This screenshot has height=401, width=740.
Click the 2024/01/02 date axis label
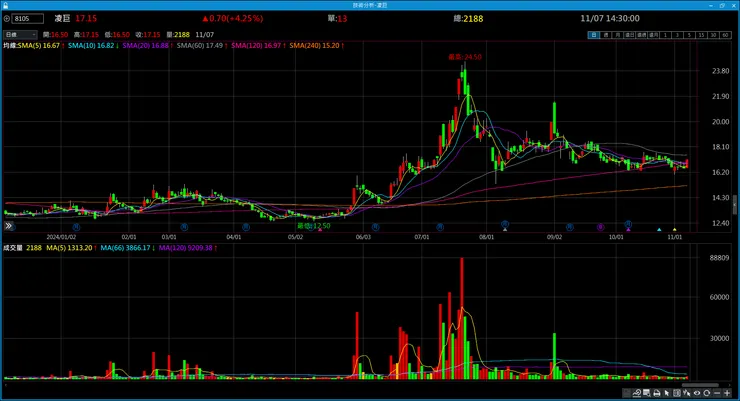(61, 237)
